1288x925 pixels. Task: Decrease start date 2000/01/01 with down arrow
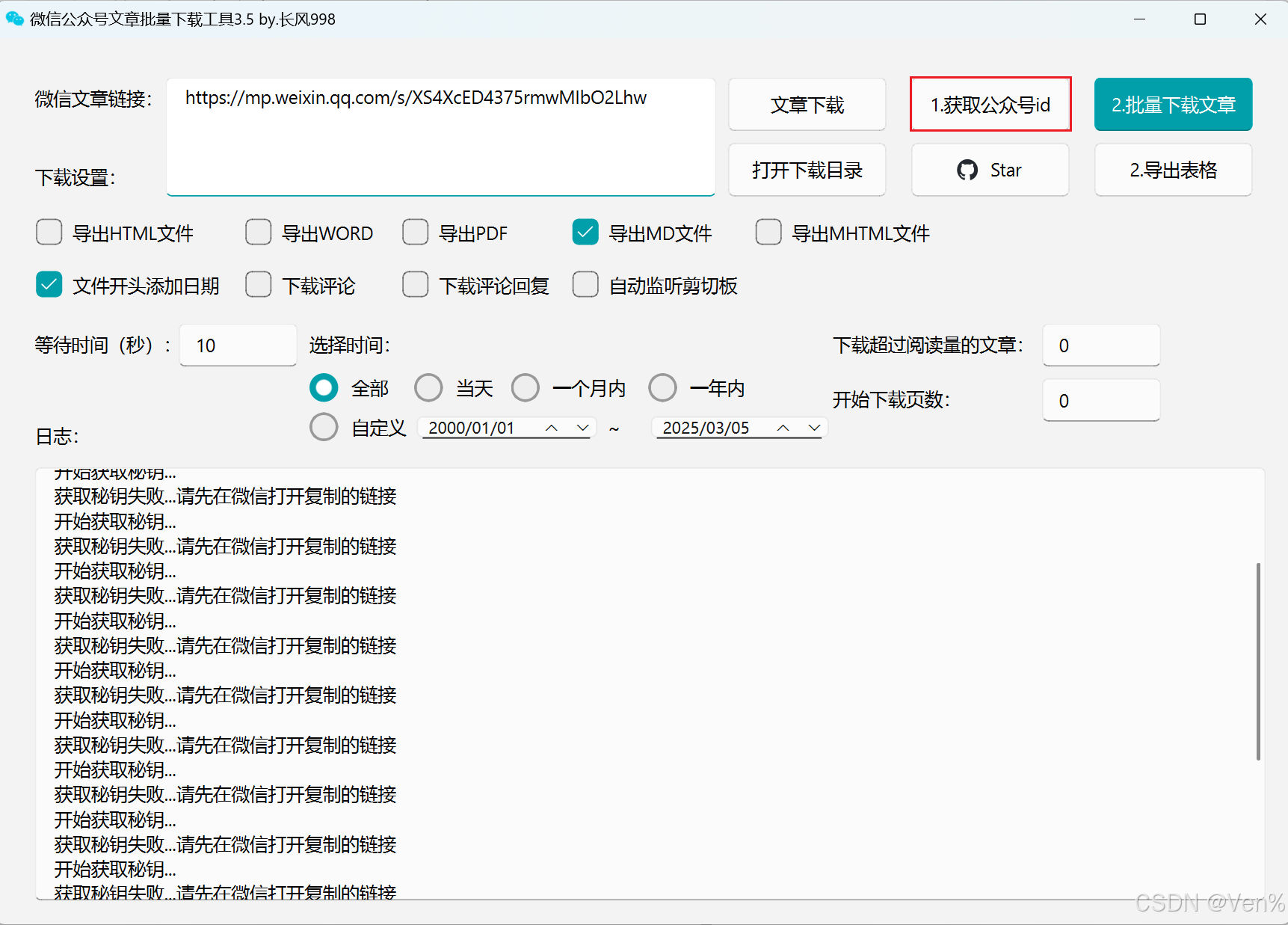(x=583, y=428)
